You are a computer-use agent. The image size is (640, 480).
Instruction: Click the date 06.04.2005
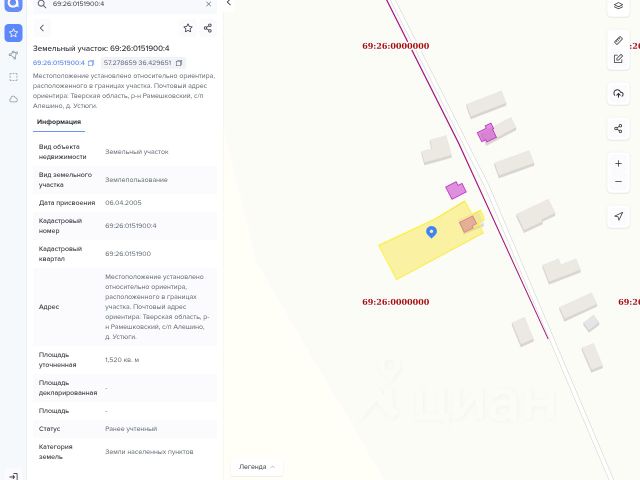123,202
